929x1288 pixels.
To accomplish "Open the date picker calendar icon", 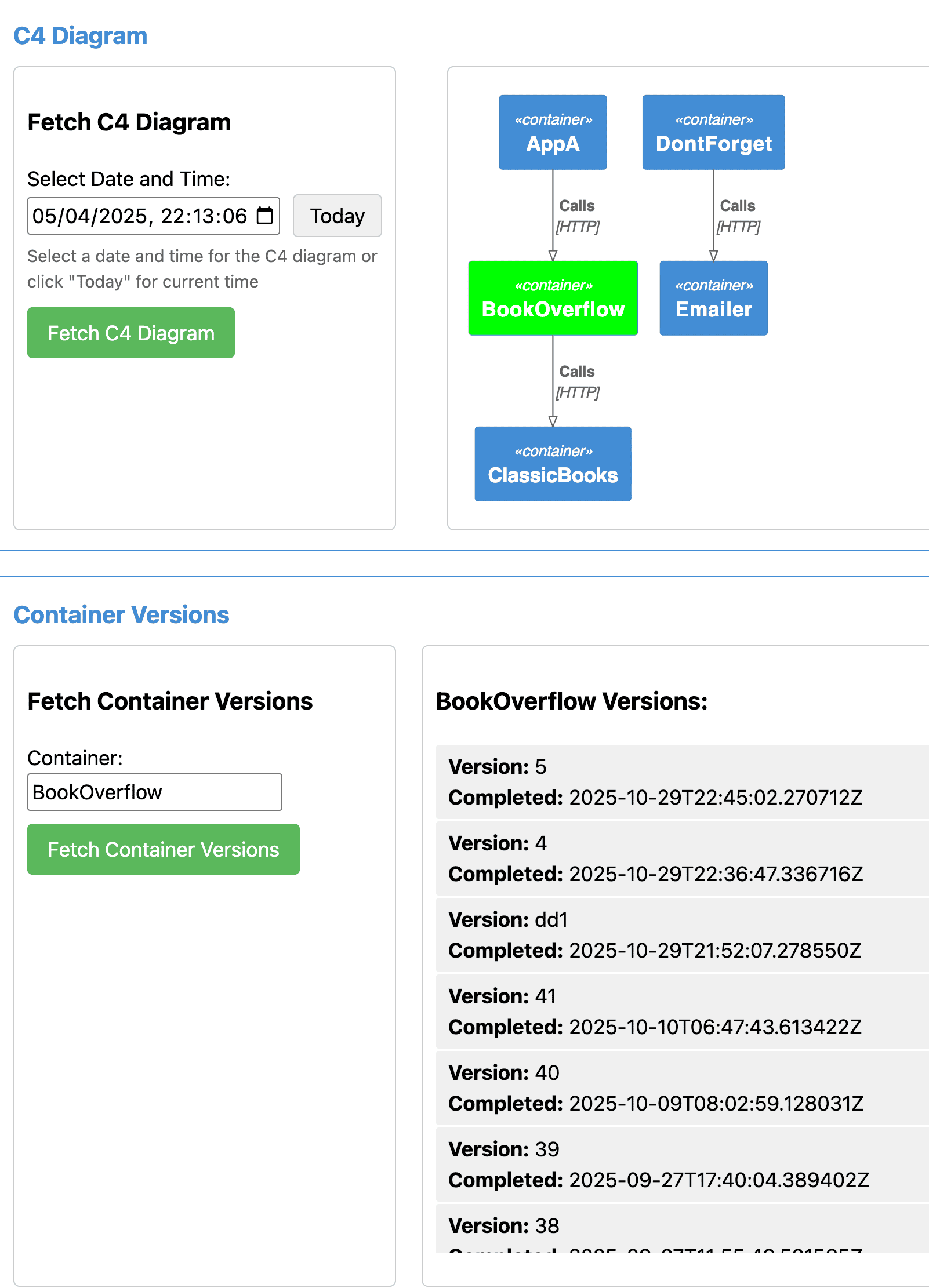I will tap(264, 216).
